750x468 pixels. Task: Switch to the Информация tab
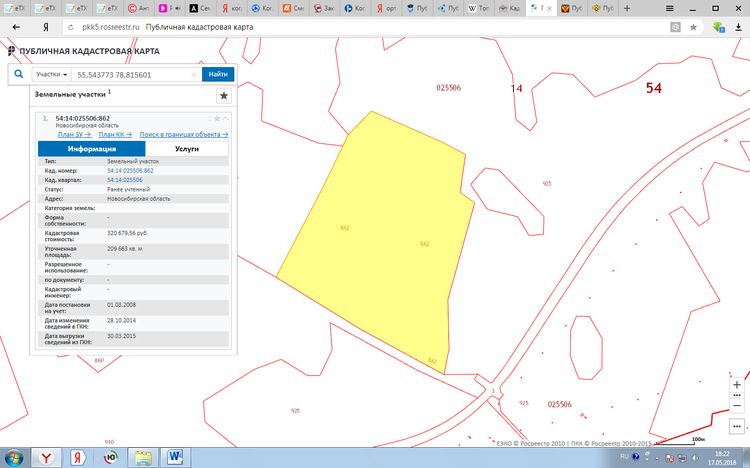pyautogui.click(x=91, y=149)
